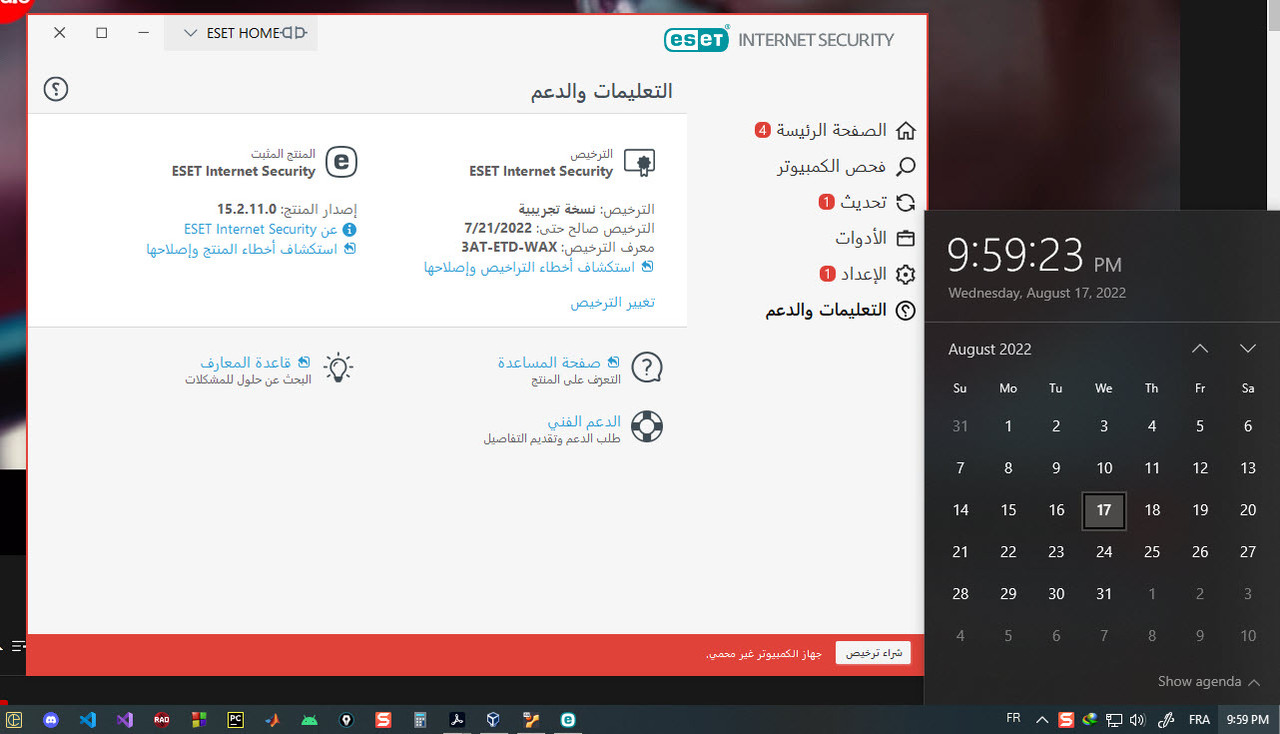Click the briefcase icon beside الأدوات

pos(906,238)
